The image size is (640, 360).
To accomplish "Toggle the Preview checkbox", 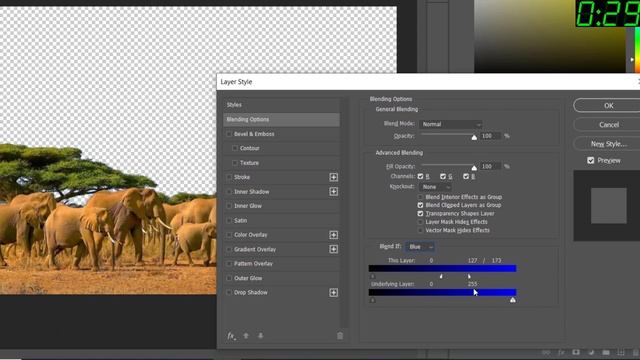I will coord(591,160).
